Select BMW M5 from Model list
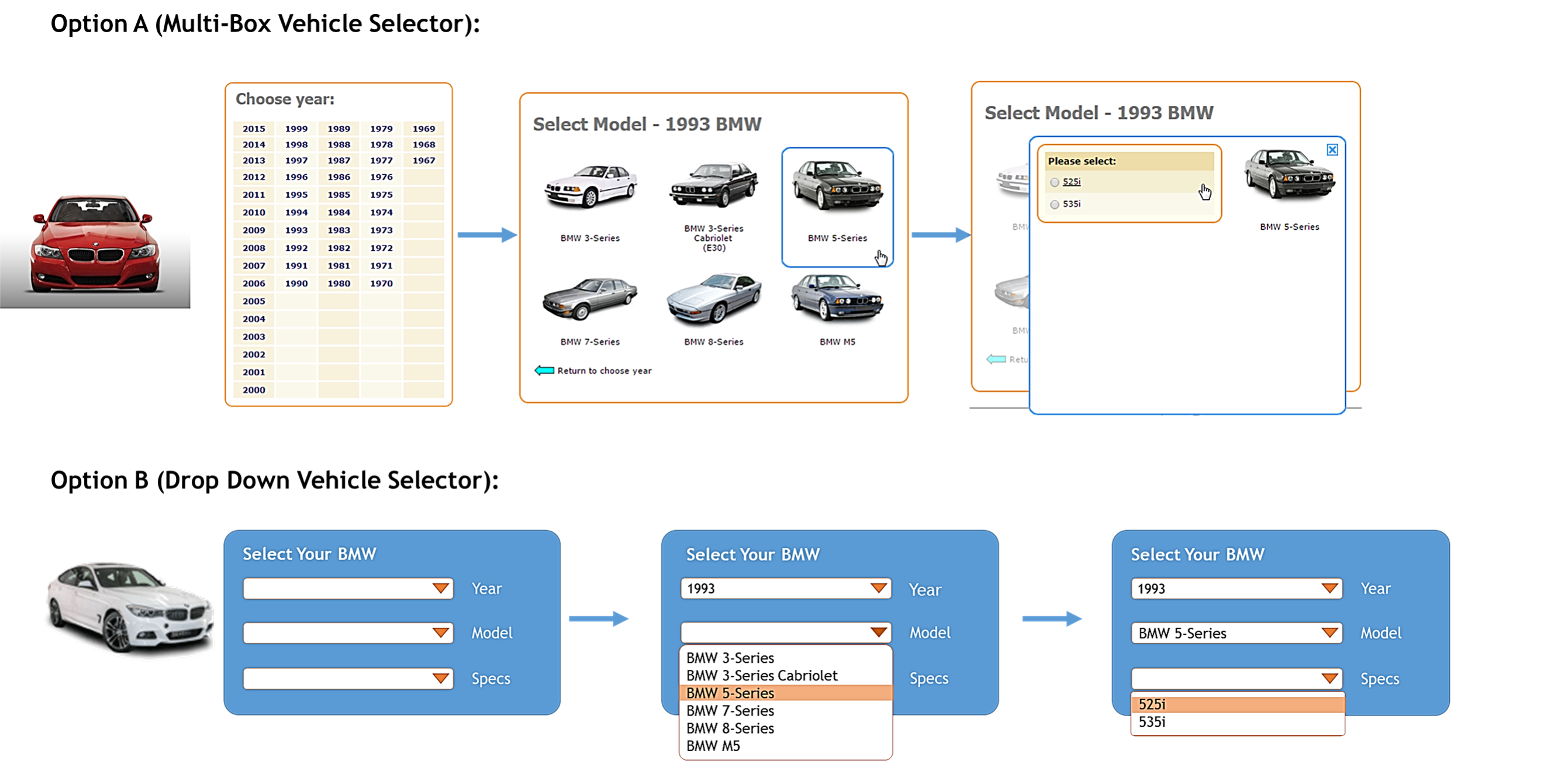The image size is (1568, 774). pyautogui.click(x=786, y=746)
